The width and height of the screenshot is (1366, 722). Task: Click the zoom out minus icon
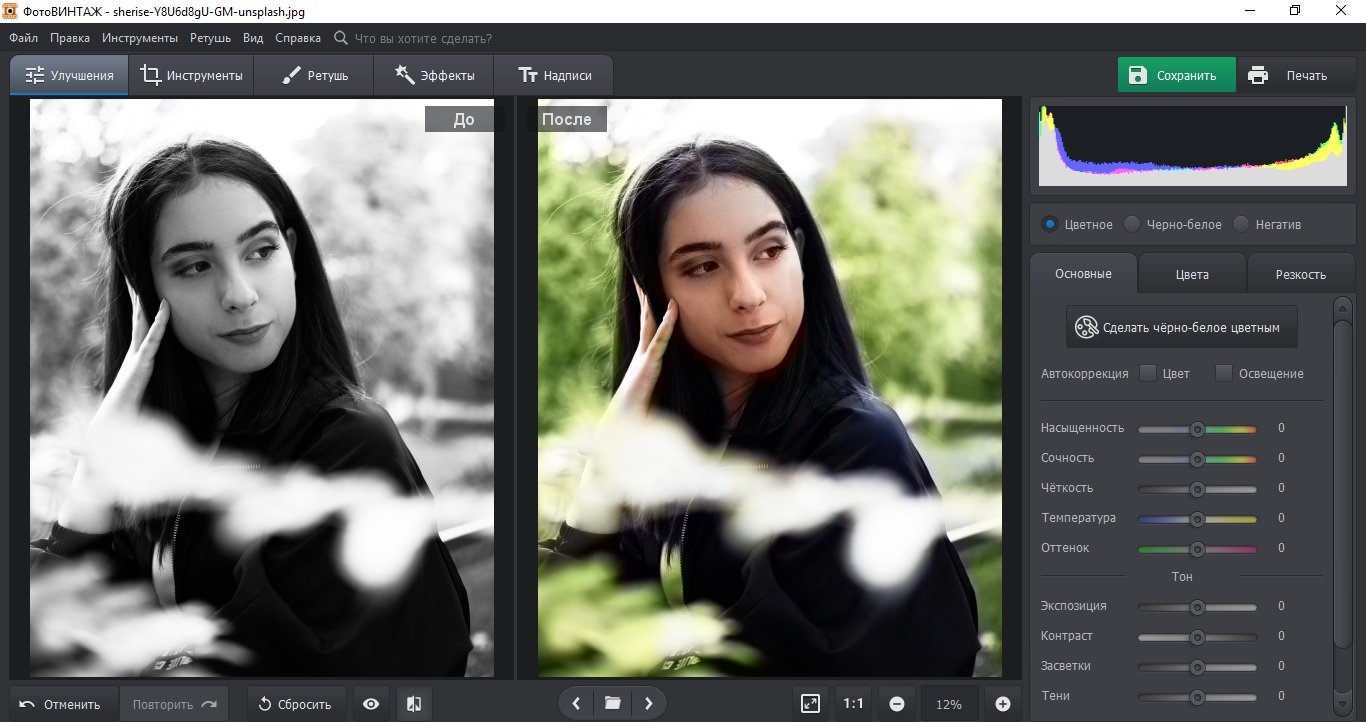pos(897,704)
